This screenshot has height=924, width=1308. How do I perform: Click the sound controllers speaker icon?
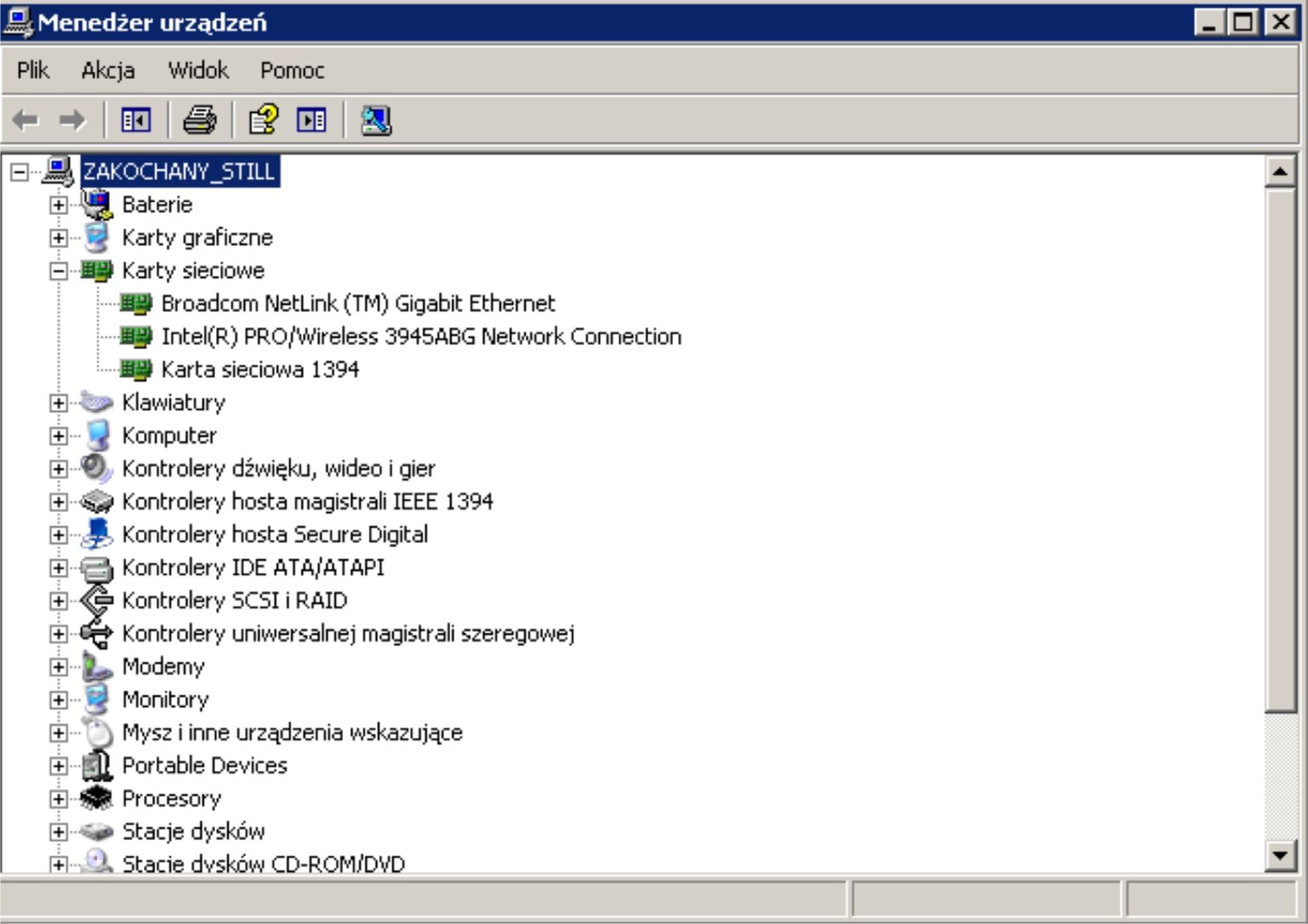(x=96, y=468)
